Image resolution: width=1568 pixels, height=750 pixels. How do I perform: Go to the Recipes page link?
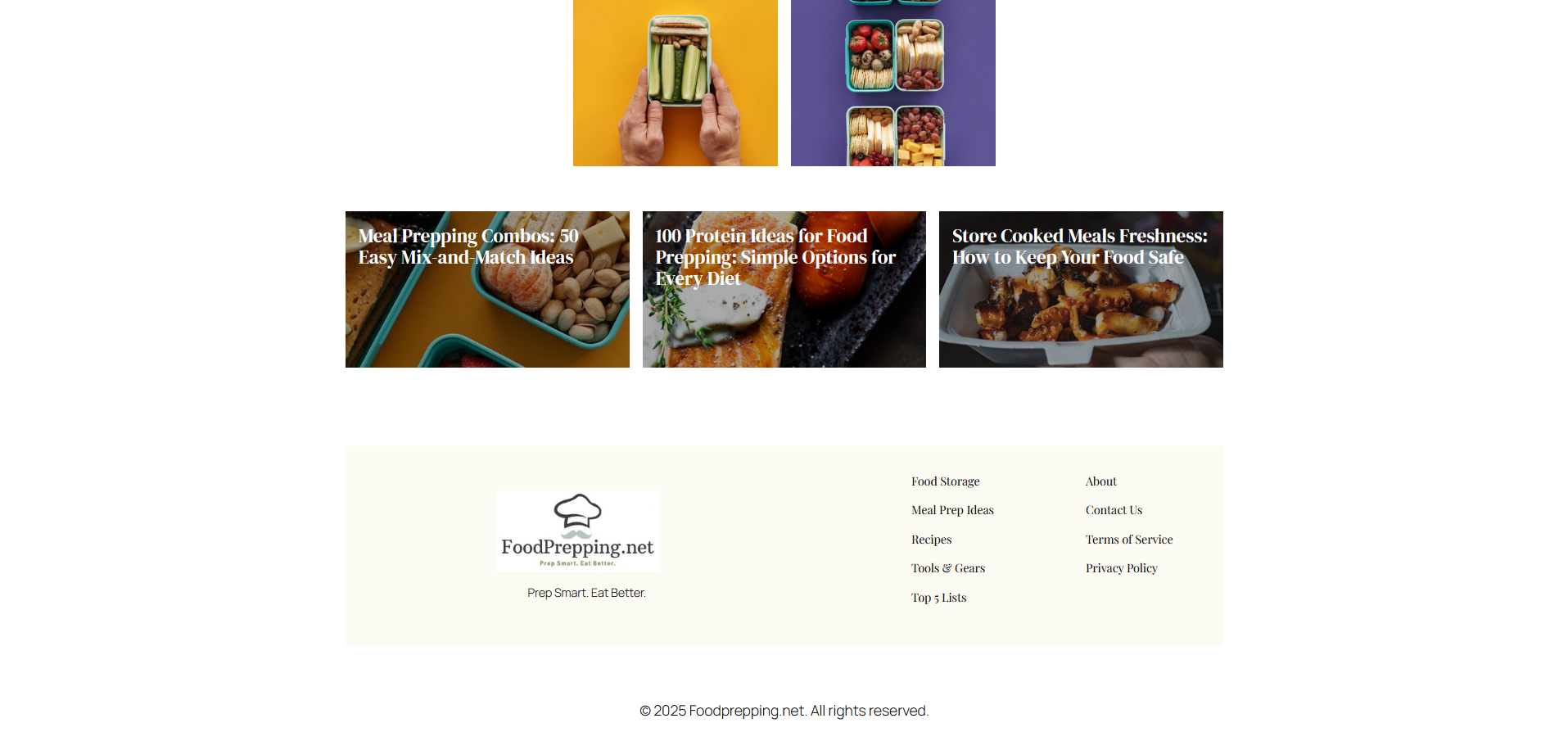coord(931,540)
